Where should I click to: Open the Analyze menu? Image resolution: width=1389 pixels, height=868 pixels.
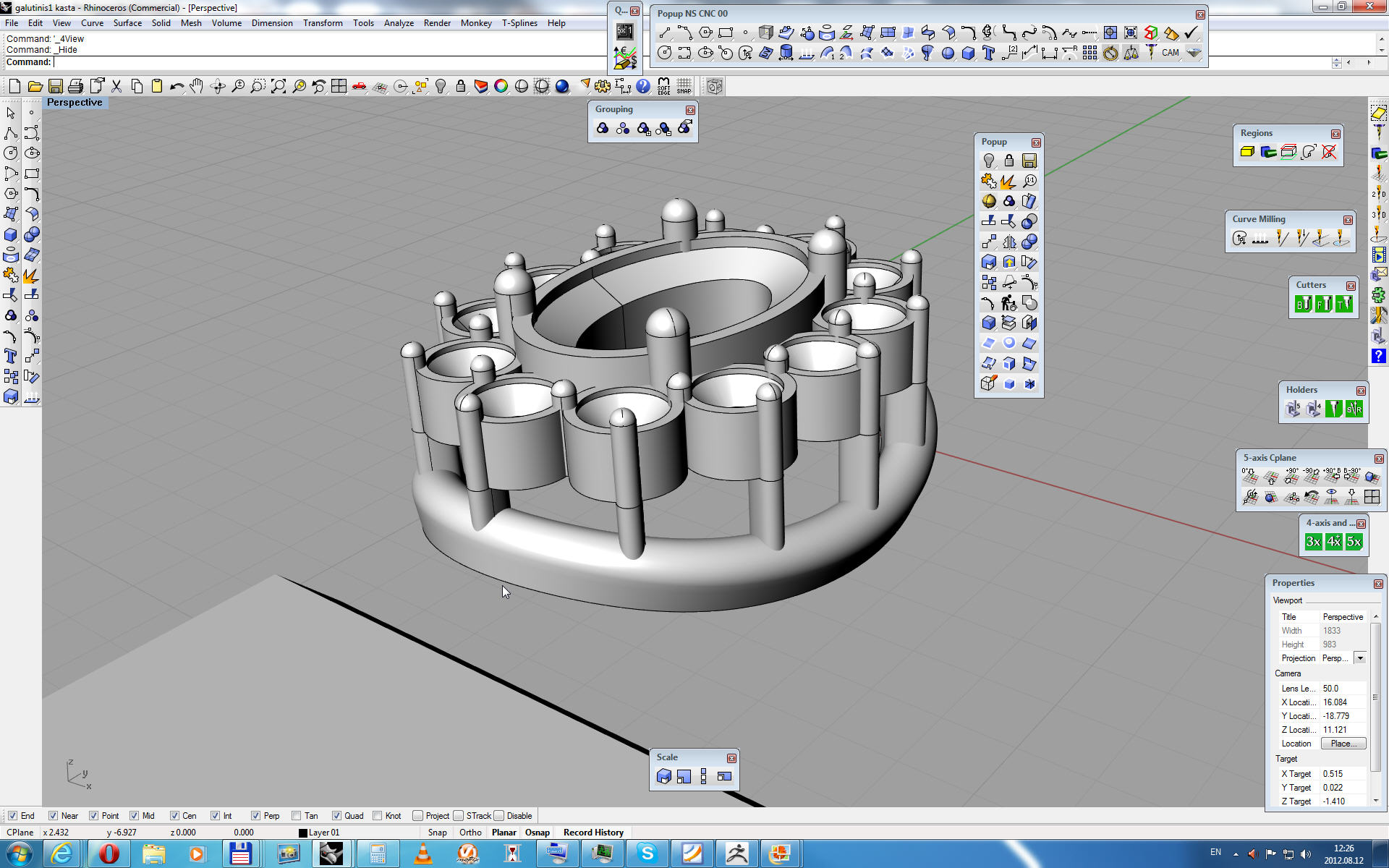399,23
